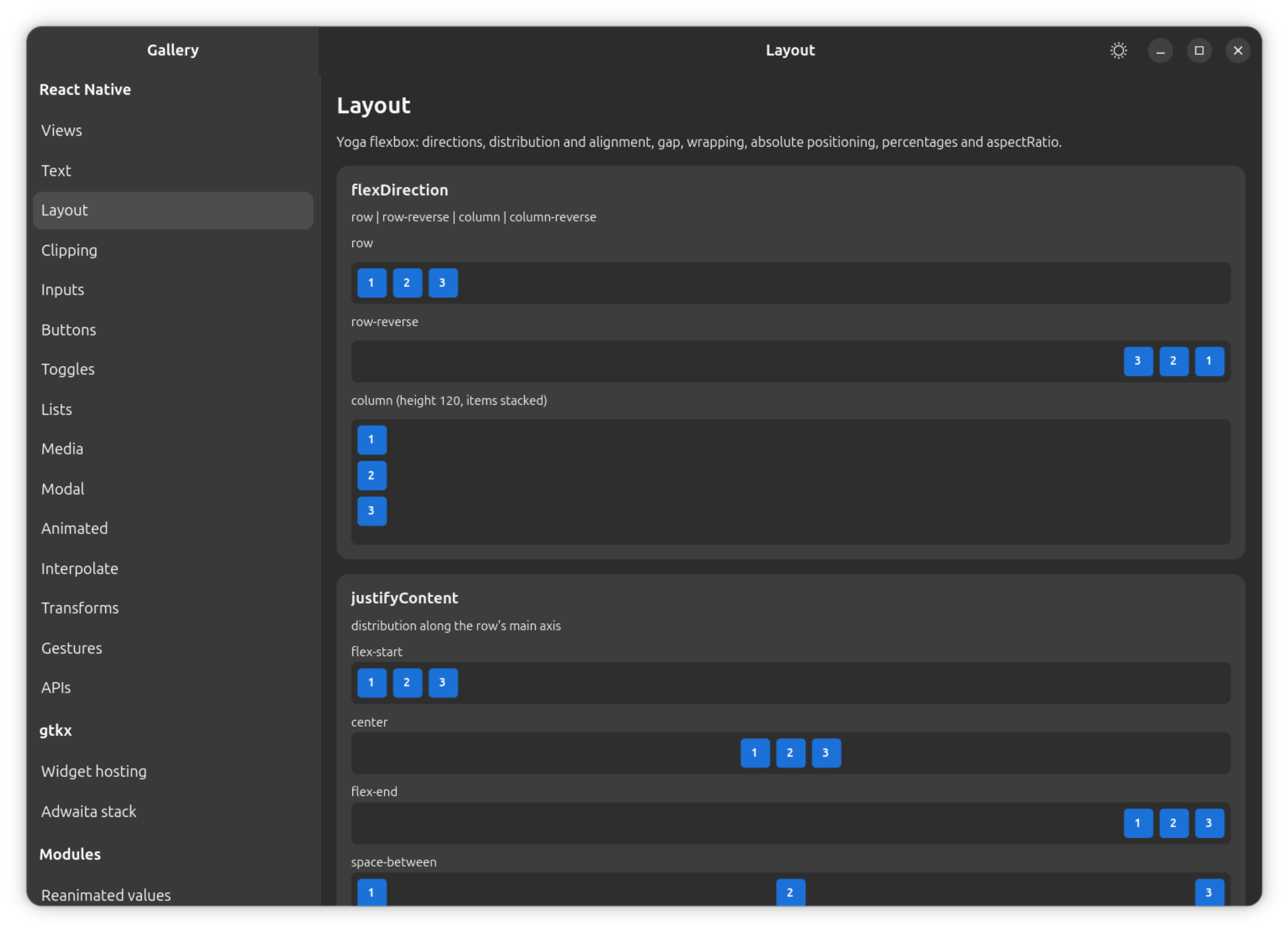The width and height of the screenshot is (1288, 932).
Task: Minimize the Gallery window
Action: pyautogui.click(x=1160, y=51)
